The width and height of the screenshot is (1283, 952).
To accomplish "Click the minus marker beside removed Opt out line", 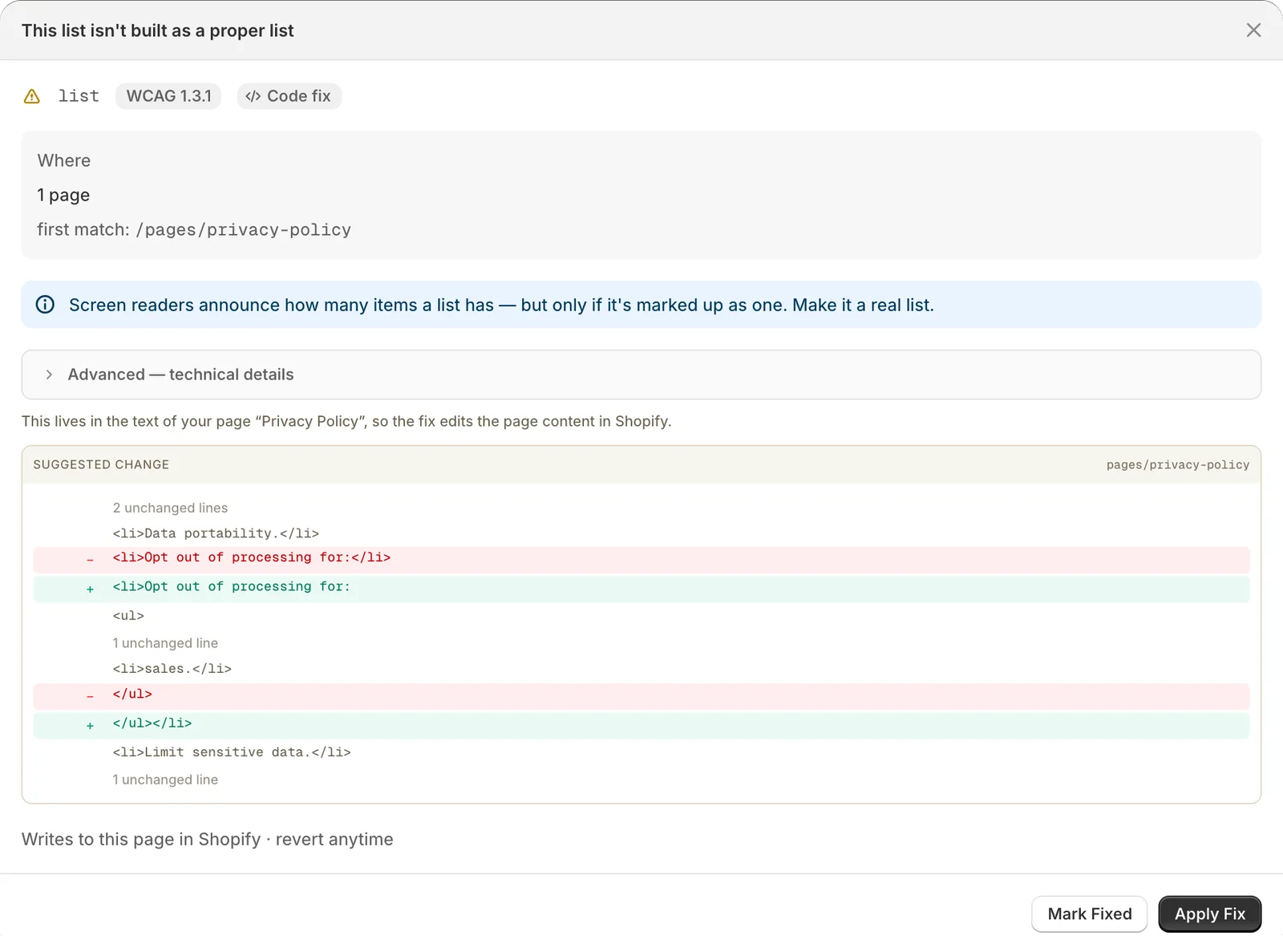I will (x=90, y=561).
